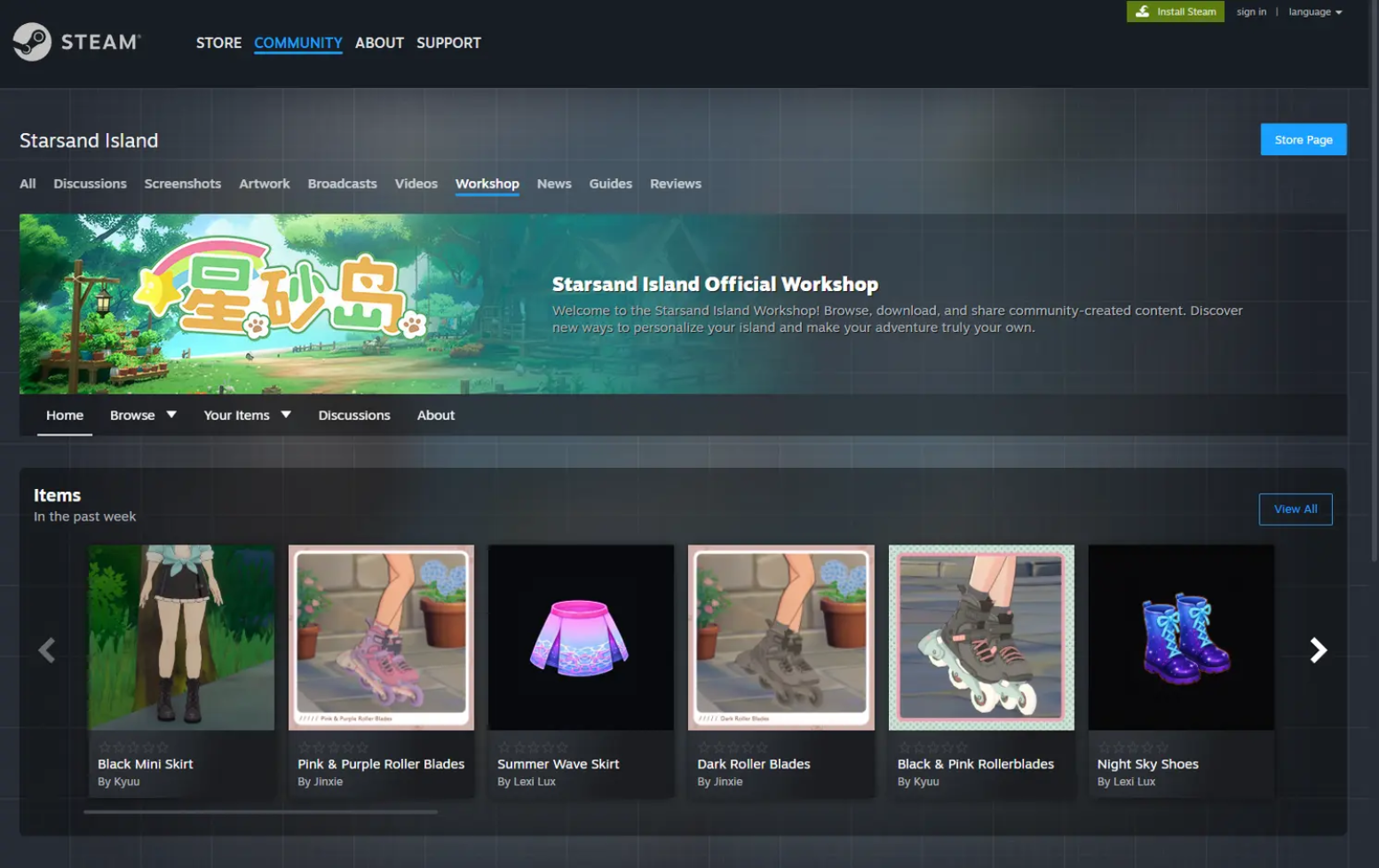This screenshot has width=1379, height=868.
Task: Open the workshop About tab
Action: (x=436, y=415)
